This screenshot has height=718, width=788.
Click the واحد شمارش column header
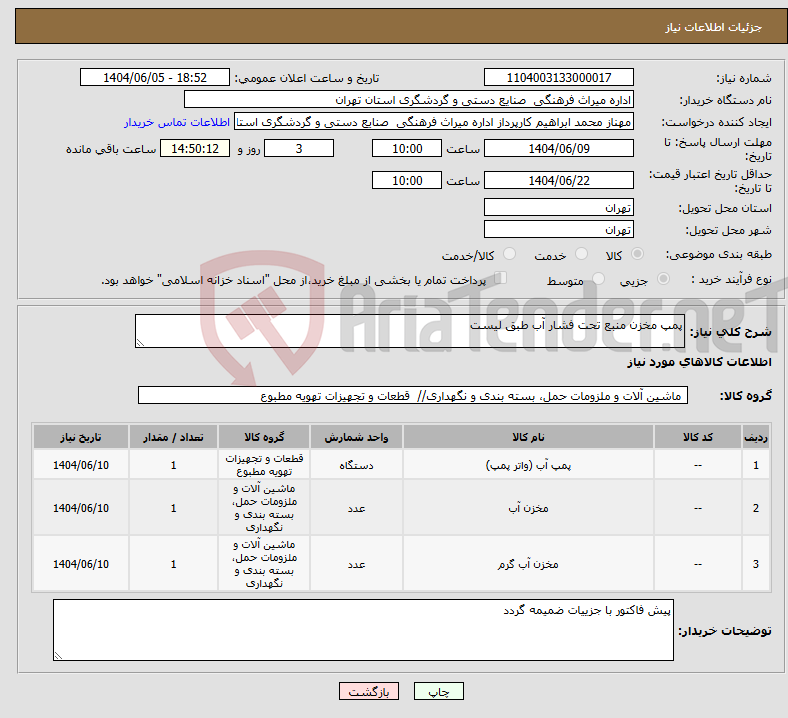coord(356,437)
